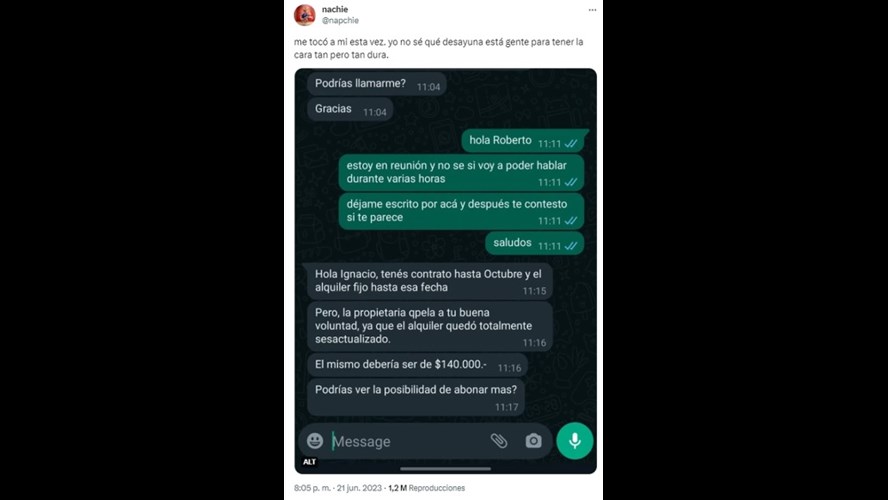The height and width of the screenshot is (500, 888).
Task: Select the 'saludos' sent message
Action: click(x=535, y=243)
